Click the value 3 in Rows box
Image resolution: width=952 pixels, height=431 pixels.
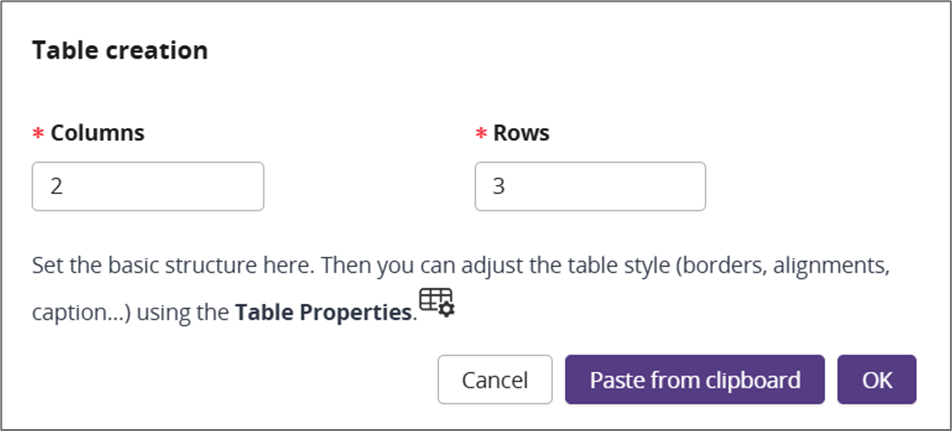498,186
